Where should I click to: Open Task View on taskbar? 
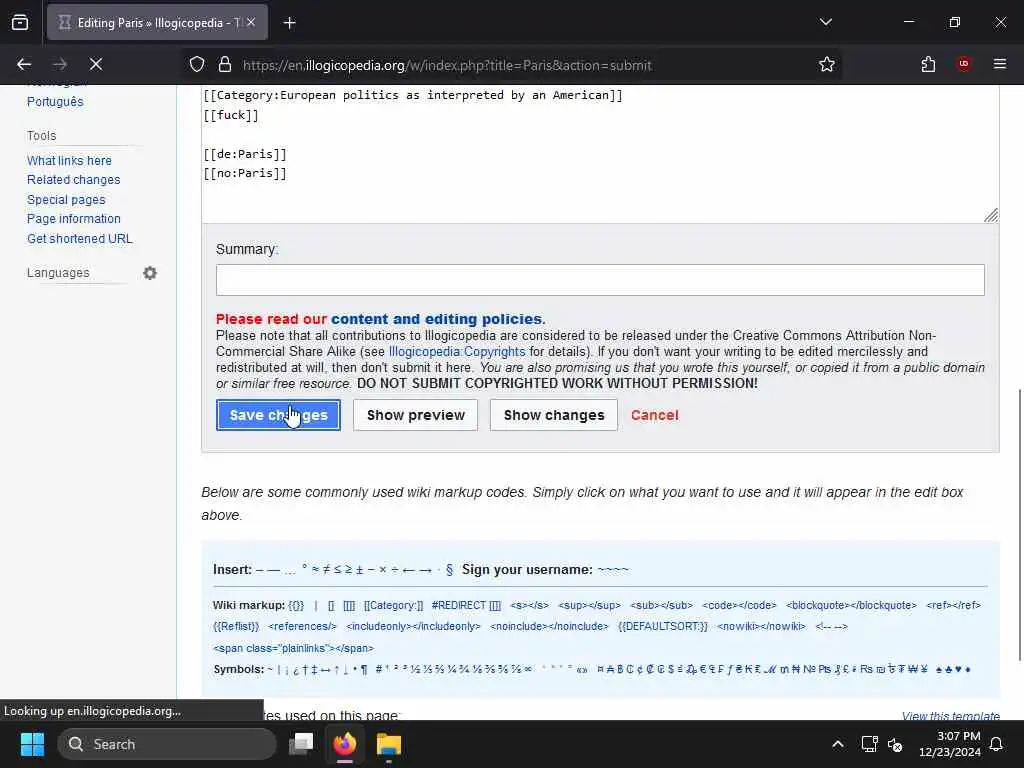click(301, 744)
